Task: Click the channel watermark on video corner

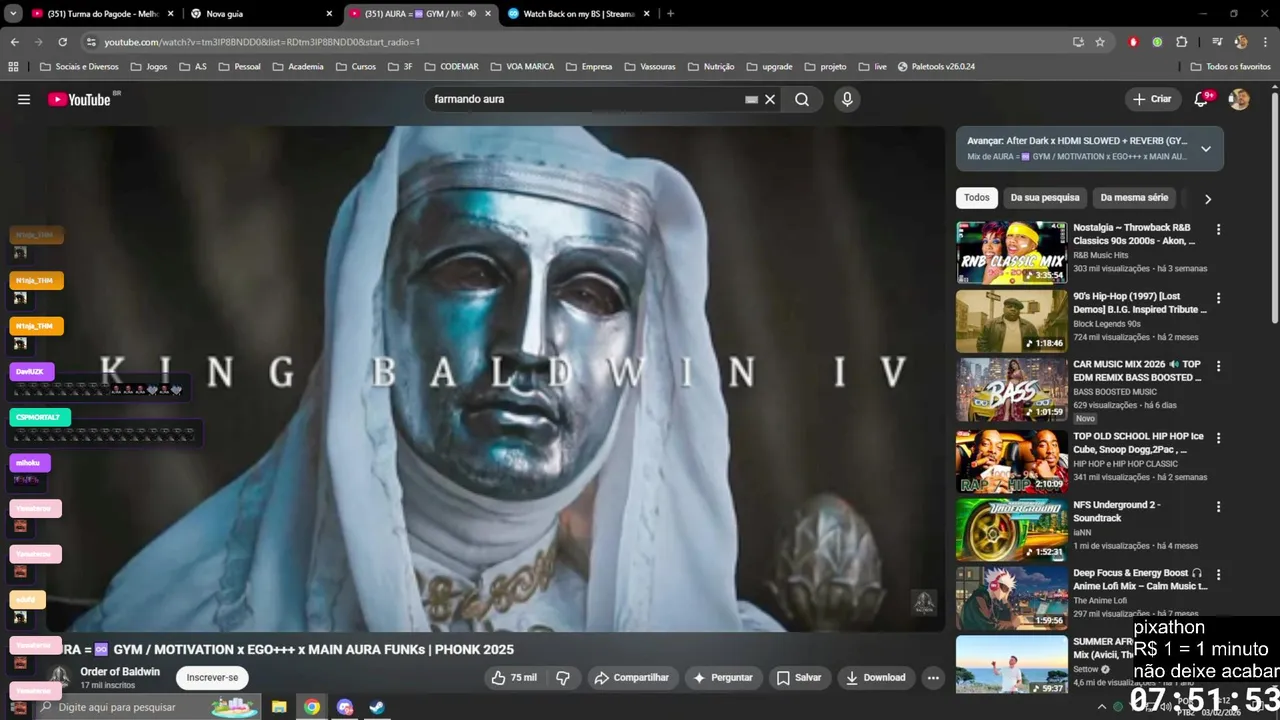Action: [x=924, y=601]
